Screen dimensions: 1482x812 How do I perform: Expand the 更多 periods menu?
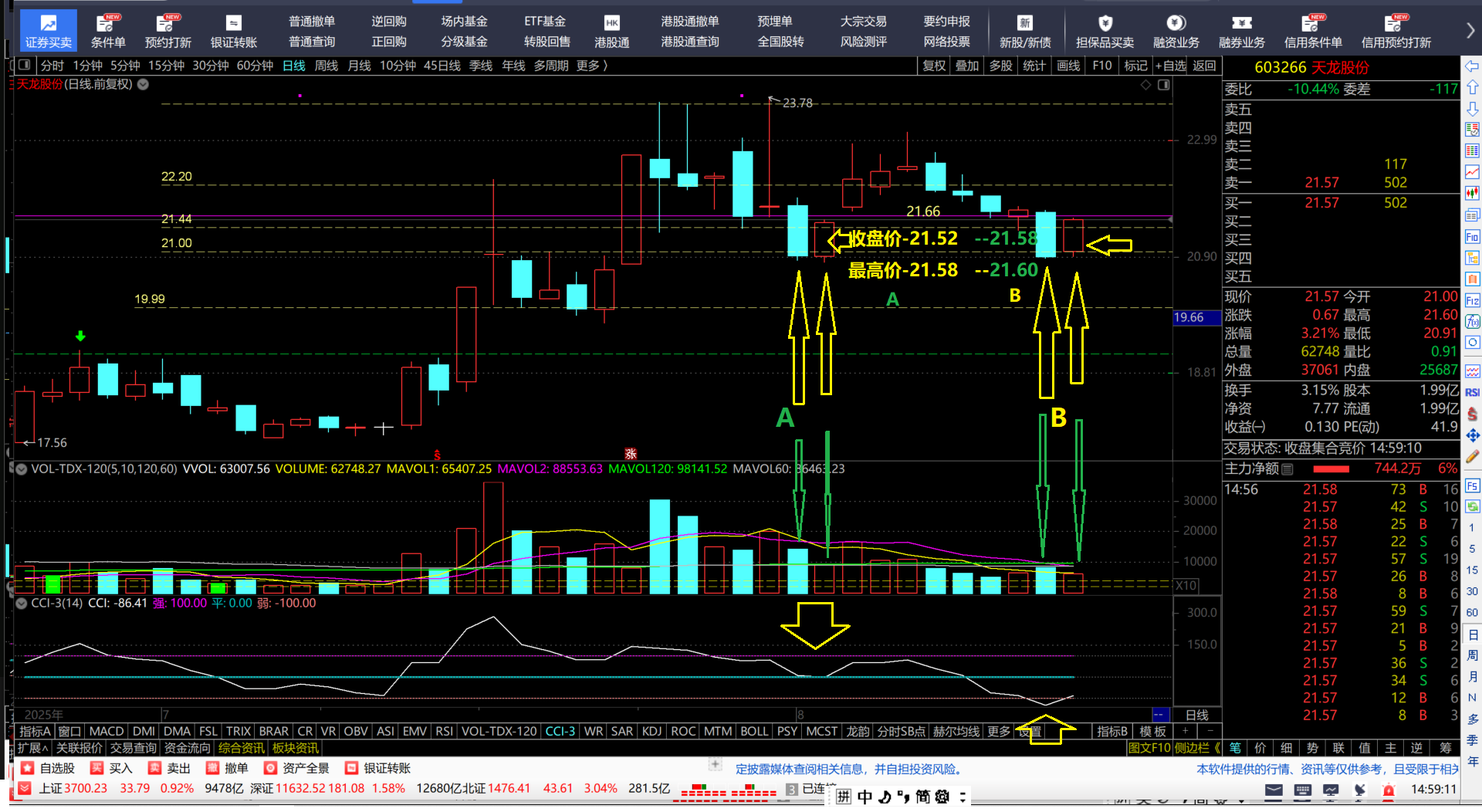(592, 66)
